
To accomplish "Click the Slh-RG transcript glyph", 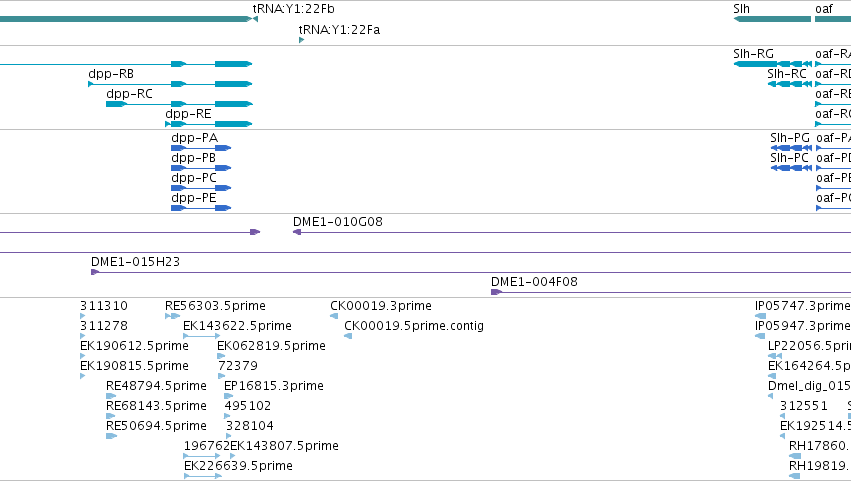I will pyautogui.click(x=773, y=64).
